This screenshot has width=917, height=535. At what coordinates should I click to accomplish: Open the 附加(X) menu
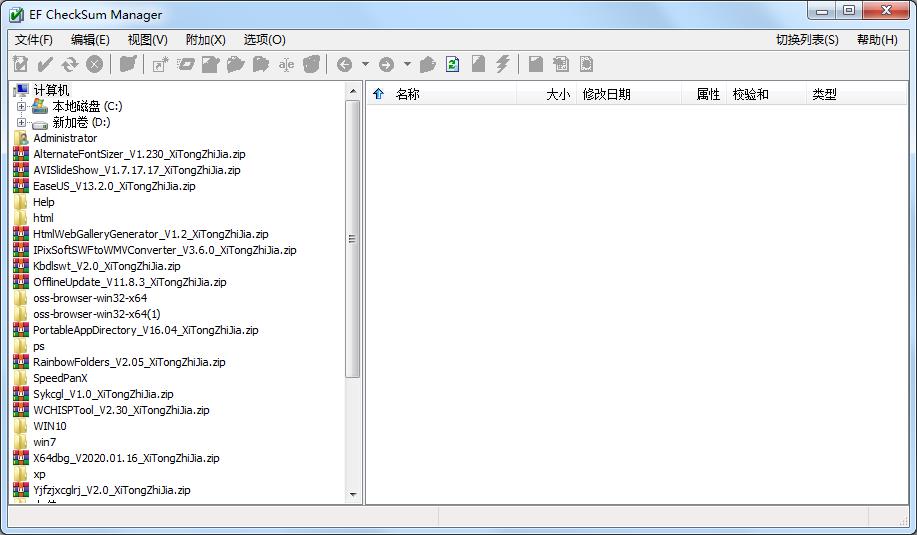[x=205, y=39]
